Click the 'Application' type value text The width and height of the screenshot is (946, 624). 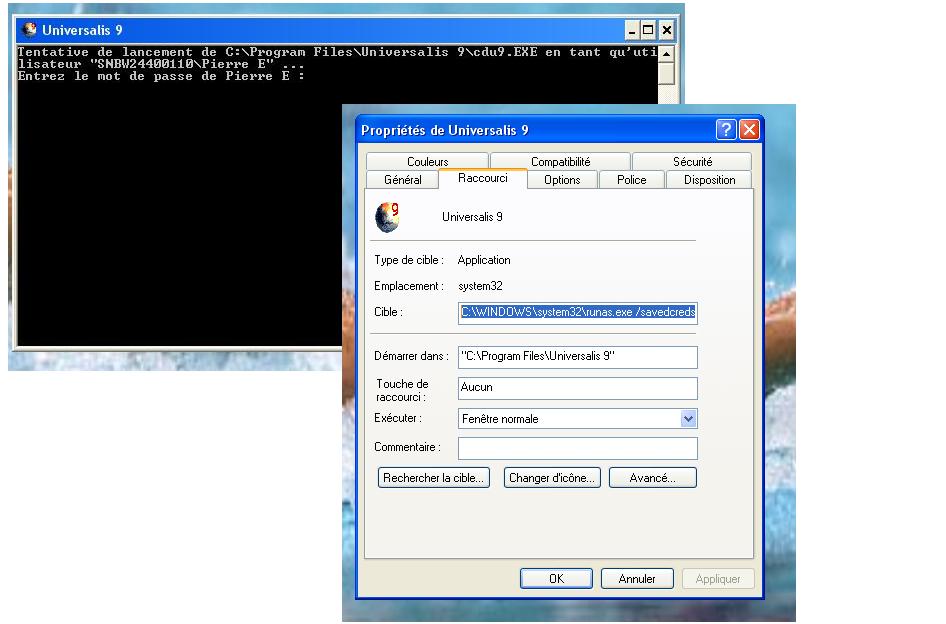tap(484, 260)
